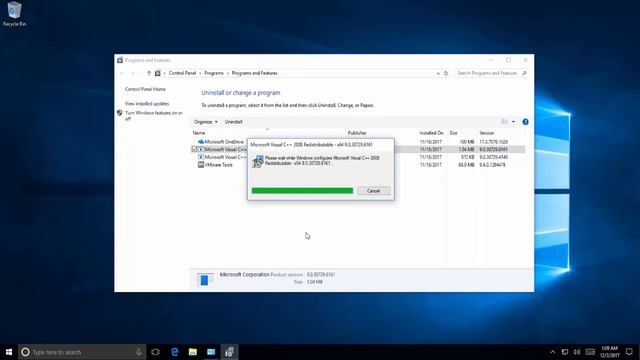Click the refresh button in the address bar

point(446,73)
